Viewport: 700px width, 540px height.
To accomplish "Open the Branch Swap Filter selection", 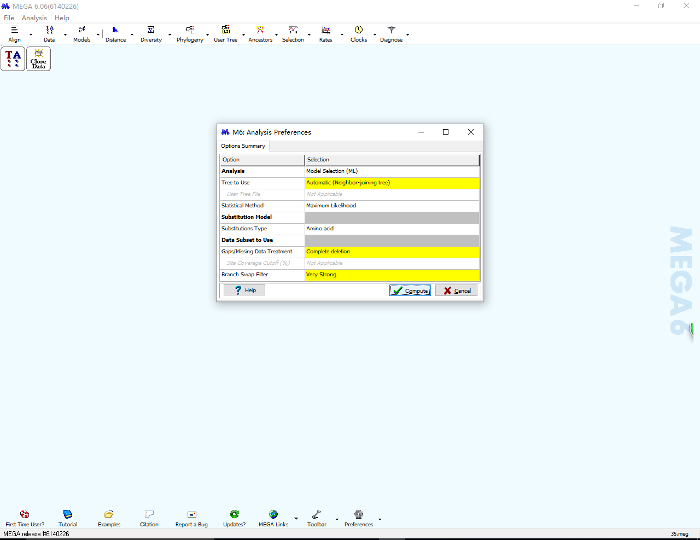I will click(391, 274).
